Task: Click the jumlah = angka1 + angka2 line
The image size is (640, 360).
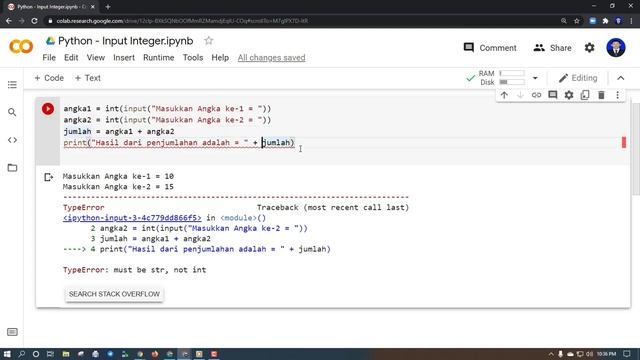Action: click(119, 131)
